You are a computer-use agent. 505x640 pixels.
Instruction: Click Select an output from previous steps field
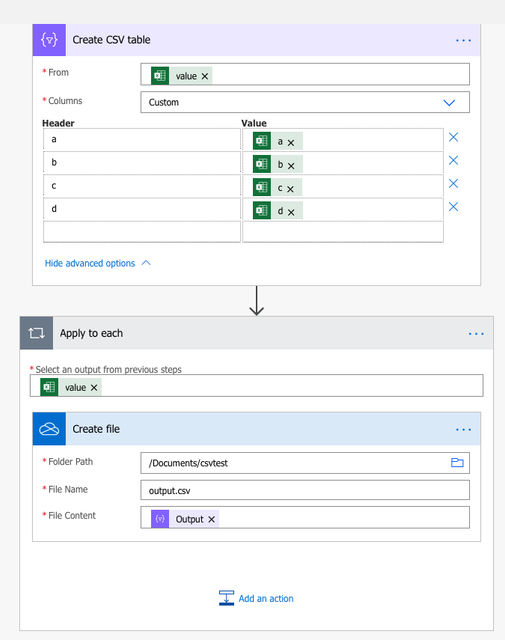pos(256,386)
